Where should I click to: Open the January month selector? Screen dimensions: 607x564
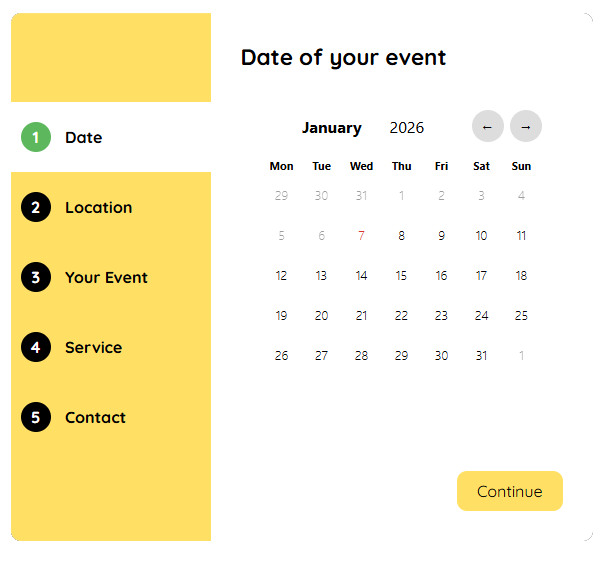click(x=332, y=128)
